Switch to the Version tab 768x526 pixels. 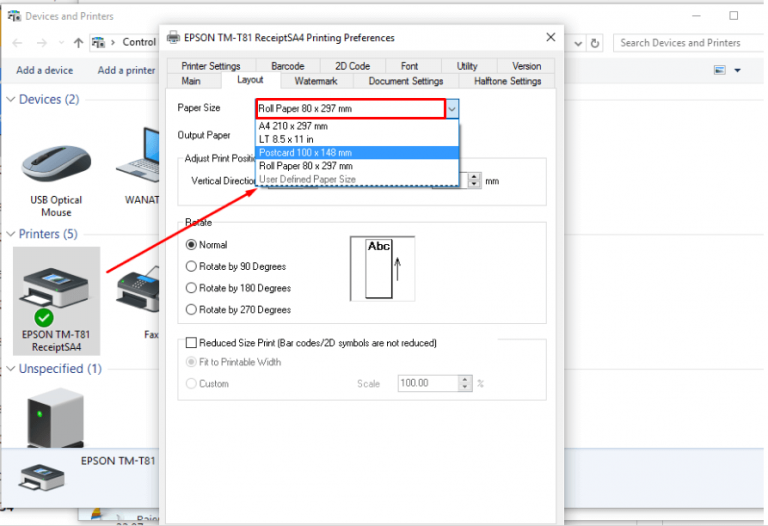[527, 66]
